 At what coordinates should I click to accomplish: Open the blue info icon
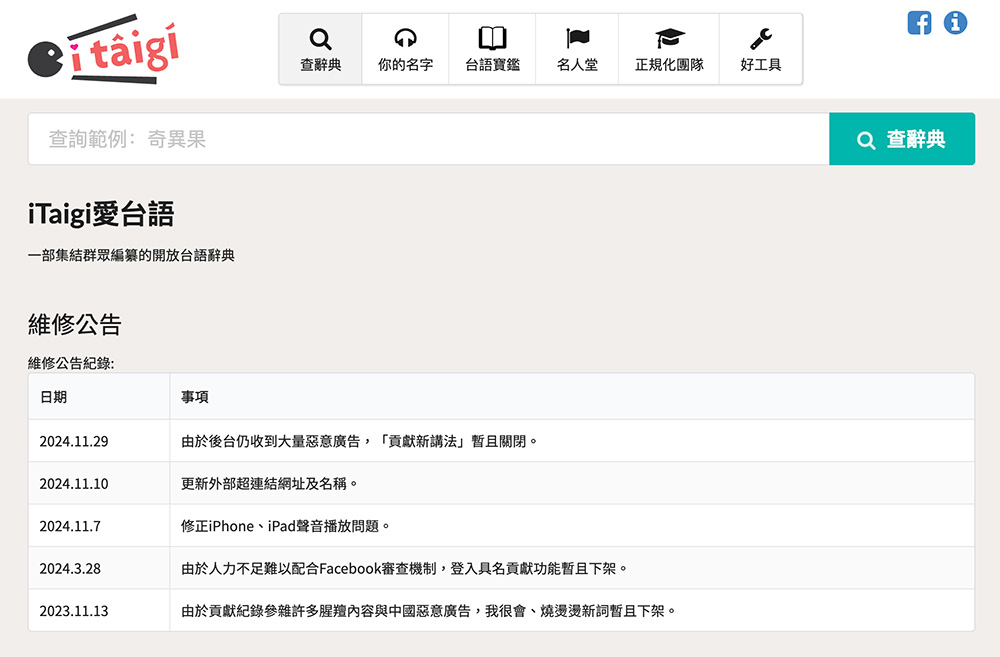955,23
